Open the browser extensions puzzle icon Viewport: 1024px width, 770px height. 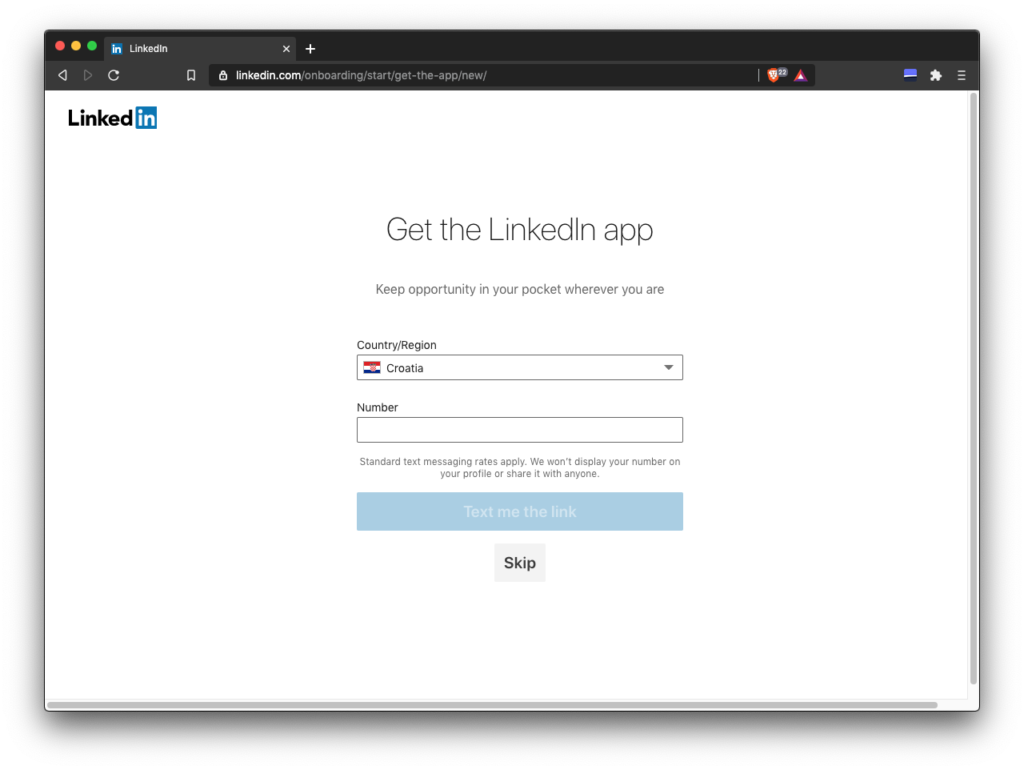tap(936, 75)
